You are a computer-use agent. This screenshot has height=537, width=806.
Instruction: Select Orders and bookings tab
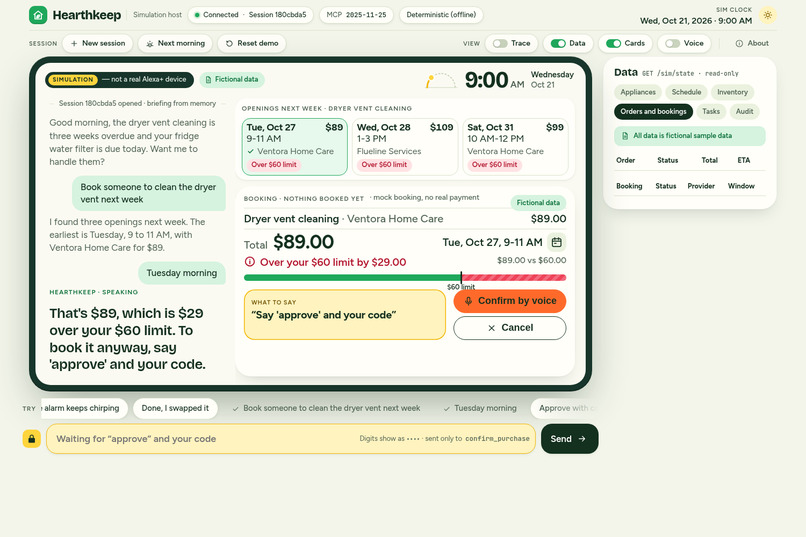653,112
